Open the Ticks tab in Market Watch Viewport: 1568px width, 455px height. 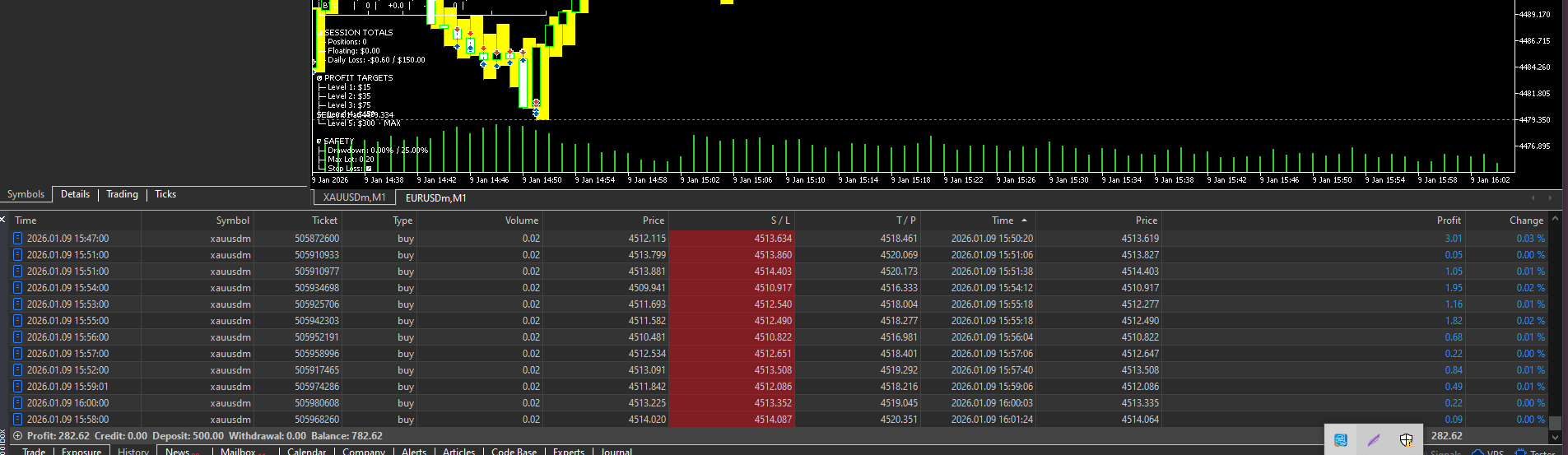click(165, 194)
